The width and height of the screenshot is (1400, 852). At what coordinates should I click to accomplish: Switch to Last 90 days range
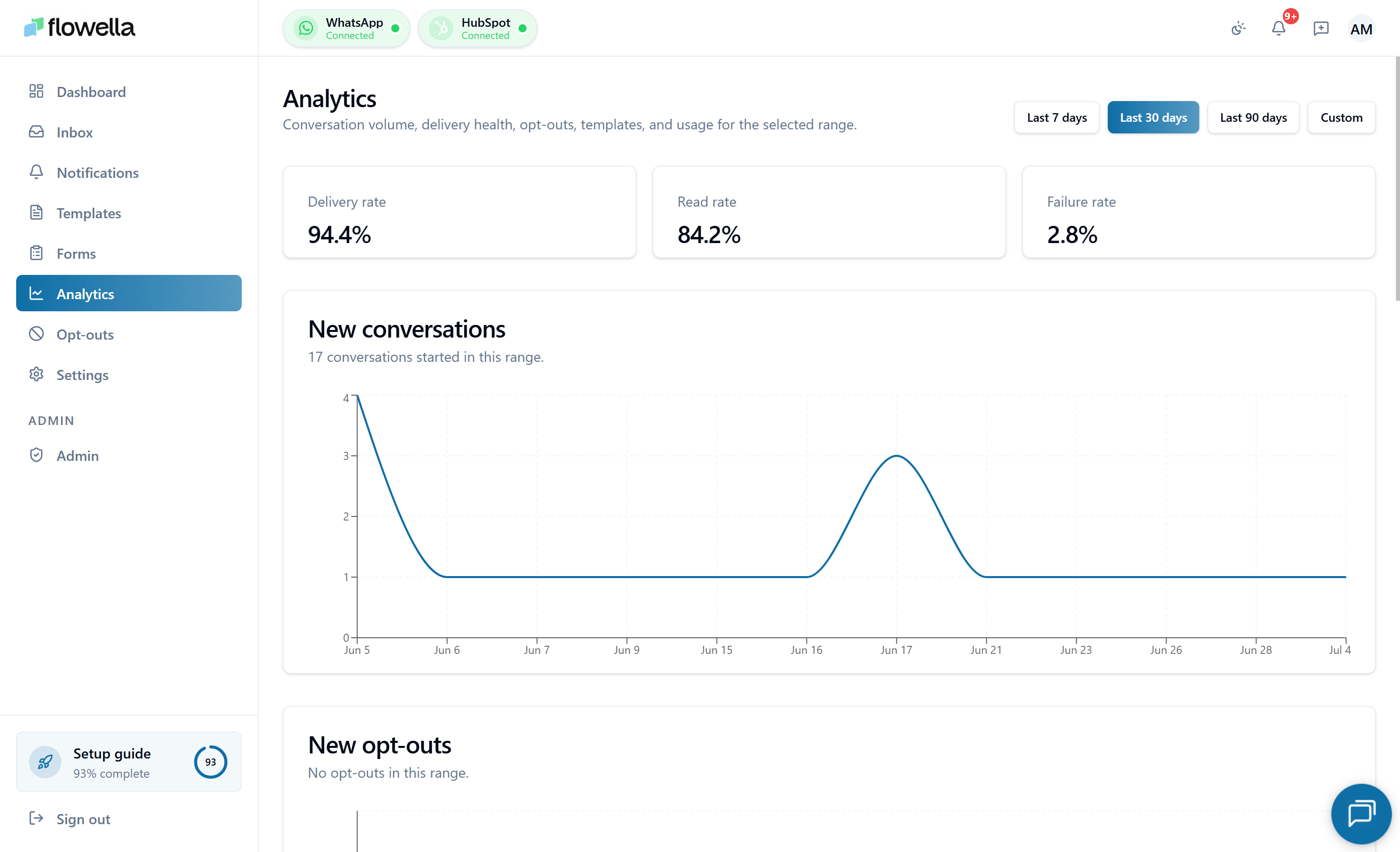click(1254, 117)
